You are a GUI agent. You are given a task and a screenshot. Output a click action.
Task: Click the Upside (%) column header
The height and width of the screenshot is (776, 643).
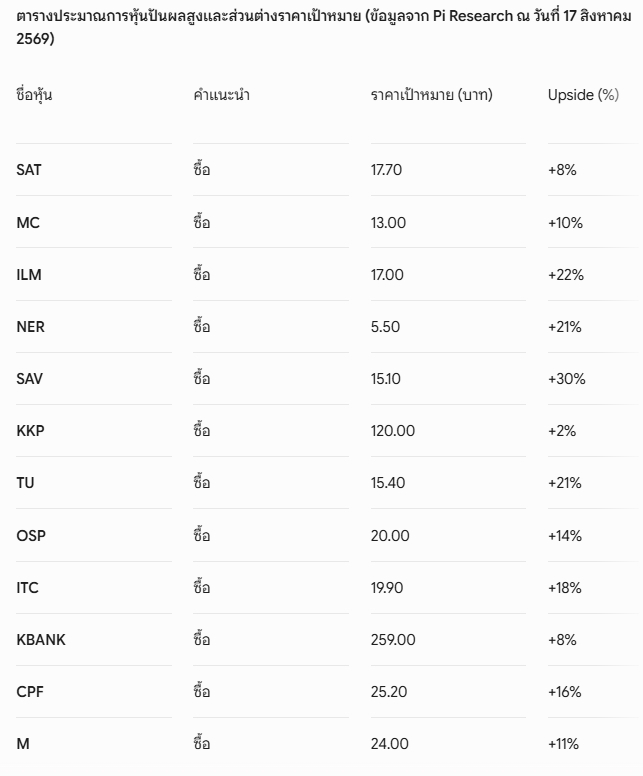point(583,95)
